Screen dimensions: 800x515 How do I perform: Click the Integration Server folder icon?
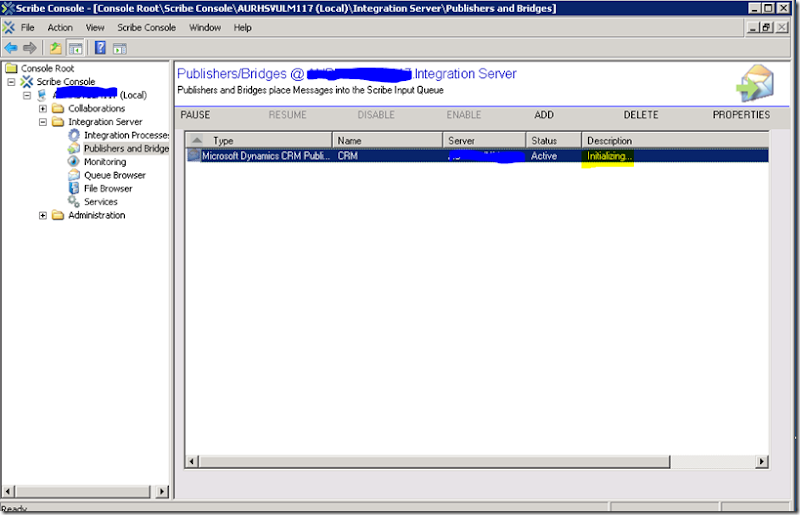[58, 121]
